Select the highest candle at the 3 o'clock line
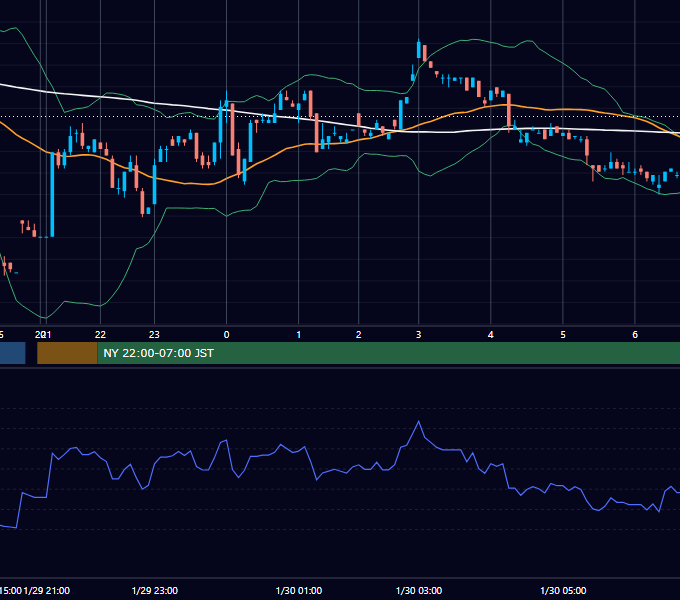This screenshot has height=600, width=680. click(x=419, y=49)
